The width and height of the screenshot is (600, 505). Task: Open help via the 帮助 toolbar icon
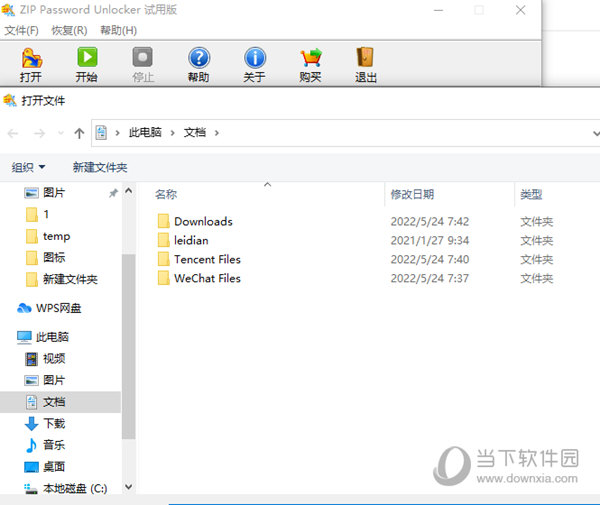tap(199, 65)
